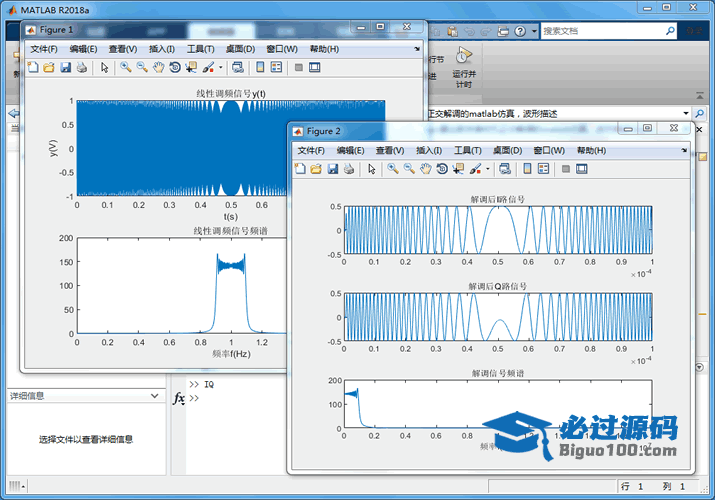
Task: Open 帮助(H) menu in Figure 2
Action: pos(591,150)
